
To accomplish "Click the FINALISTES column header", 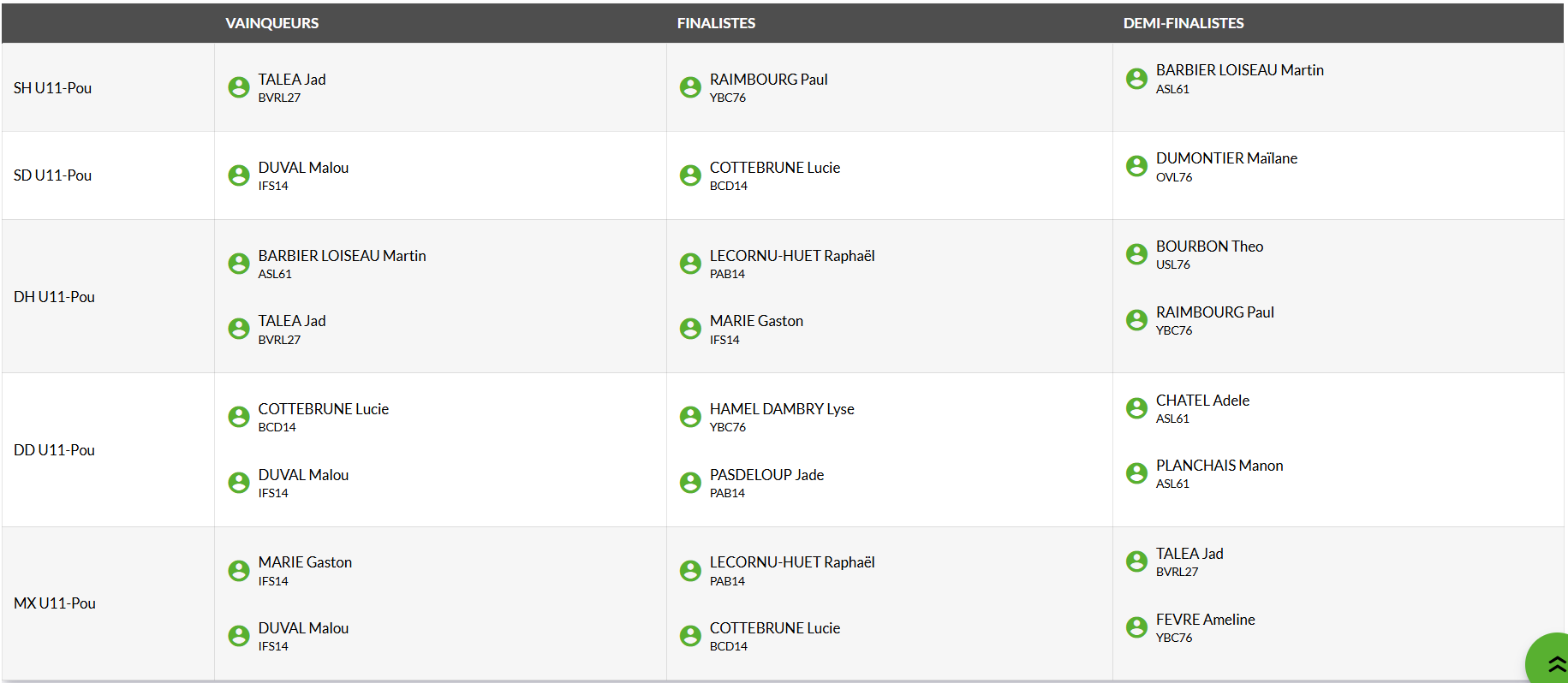I will click(716, 23).
